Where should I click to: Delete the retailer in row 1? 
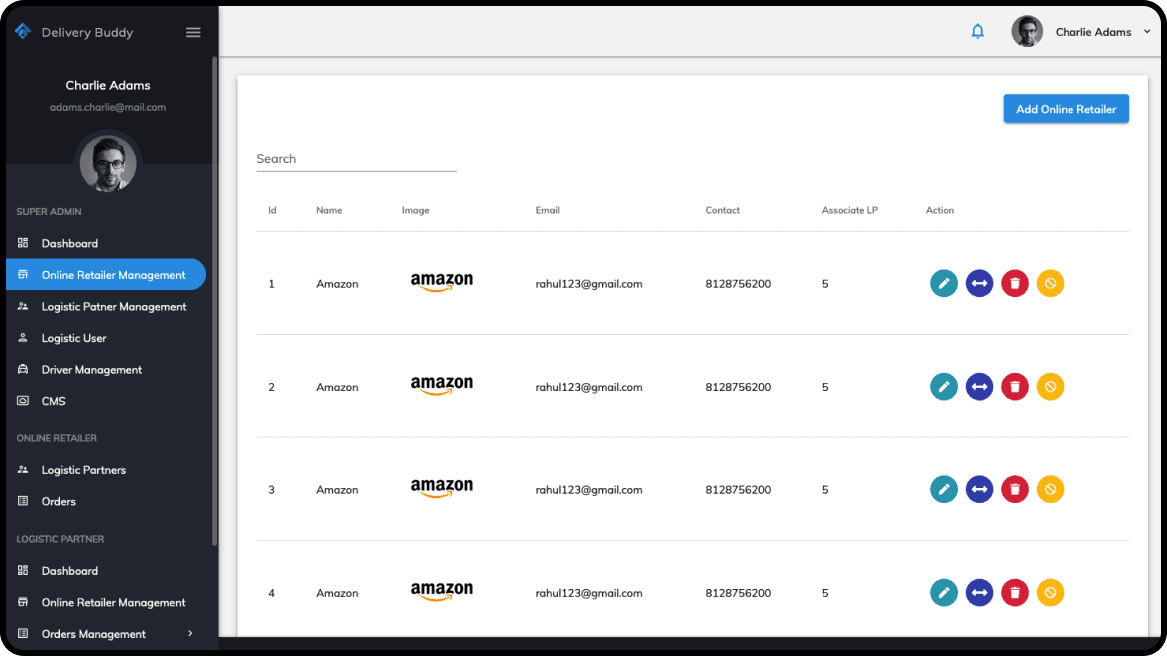tap(1014, 283)
